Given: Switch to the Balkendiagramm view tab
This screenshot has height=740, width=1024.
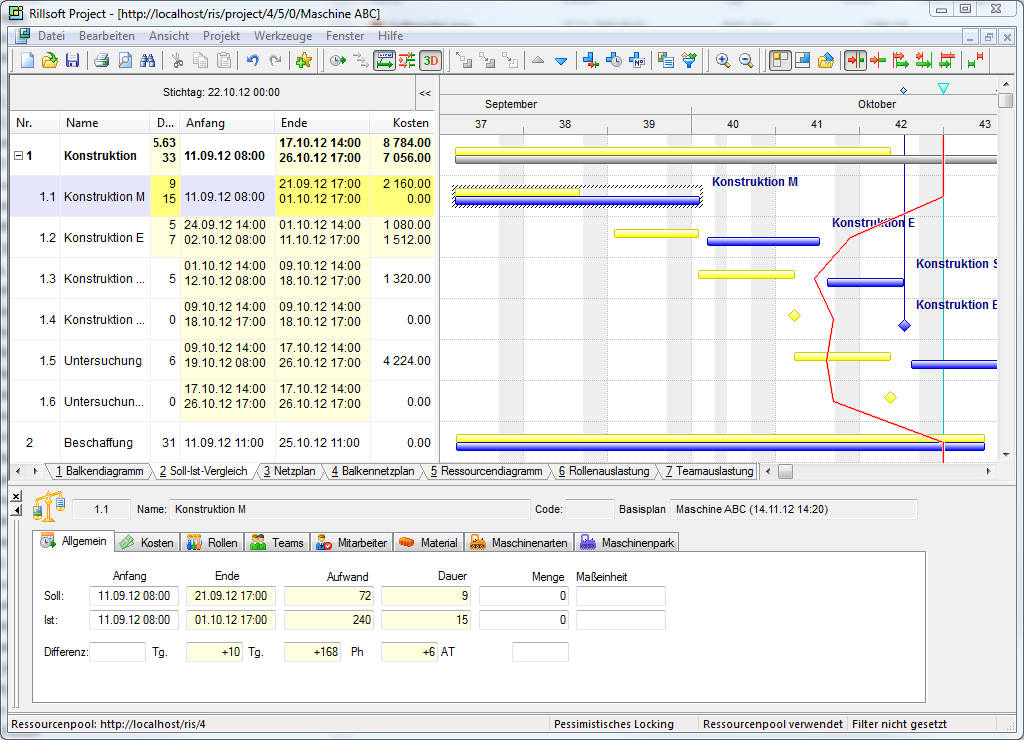Looking at the screenshot, I should [x=99, y=471].
